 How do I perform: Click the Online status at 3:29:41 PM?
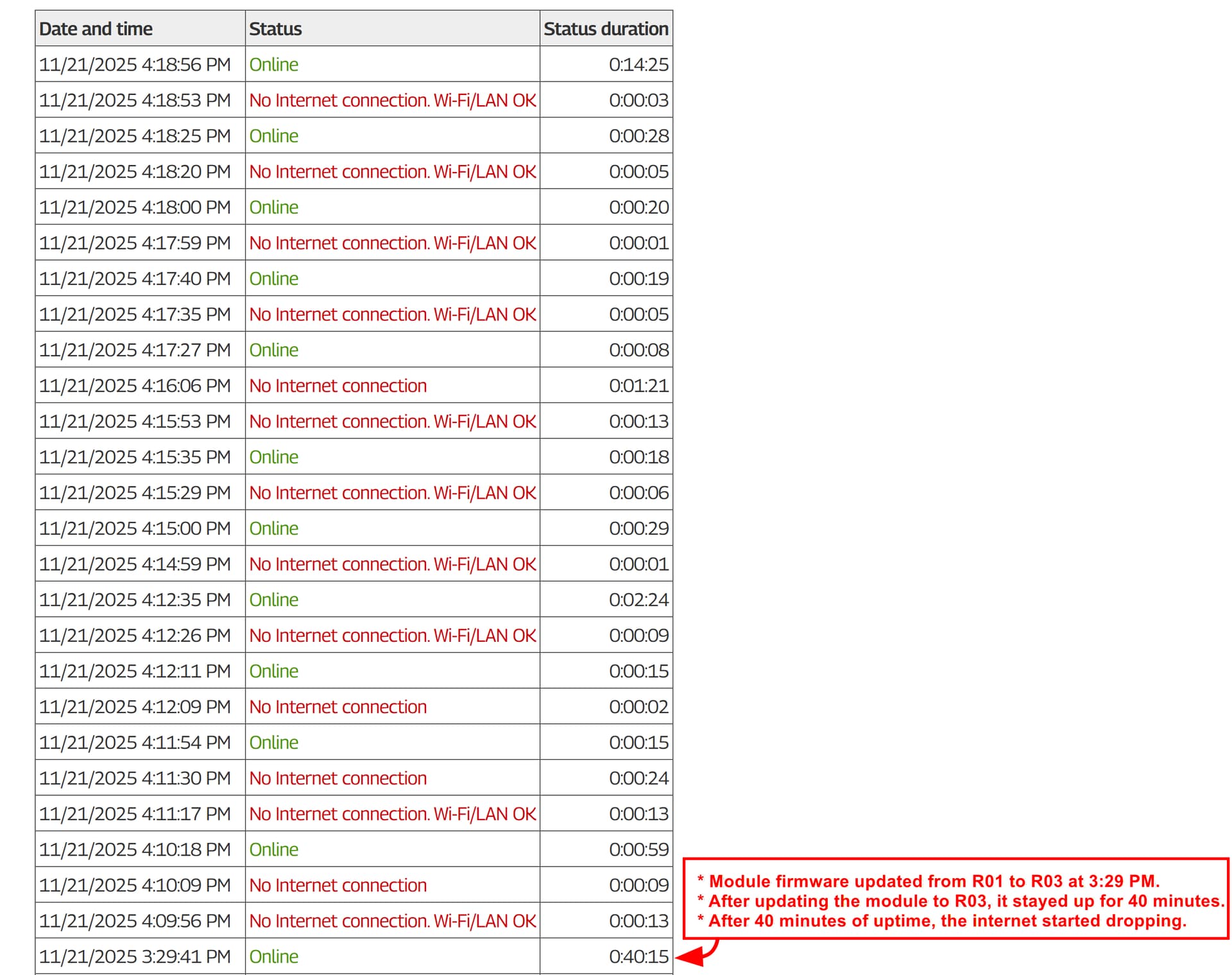(274, 956)
